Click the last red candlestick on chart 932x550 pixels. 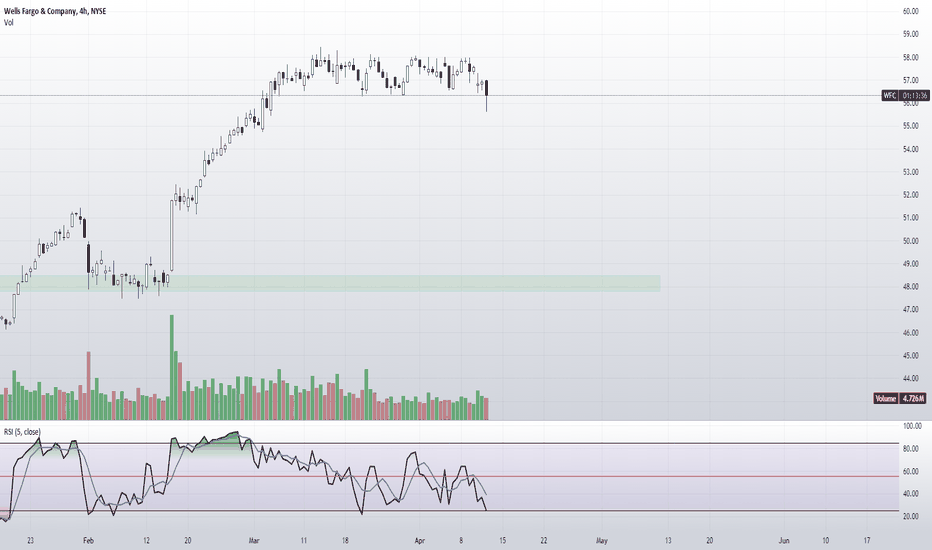pos(487,88)
